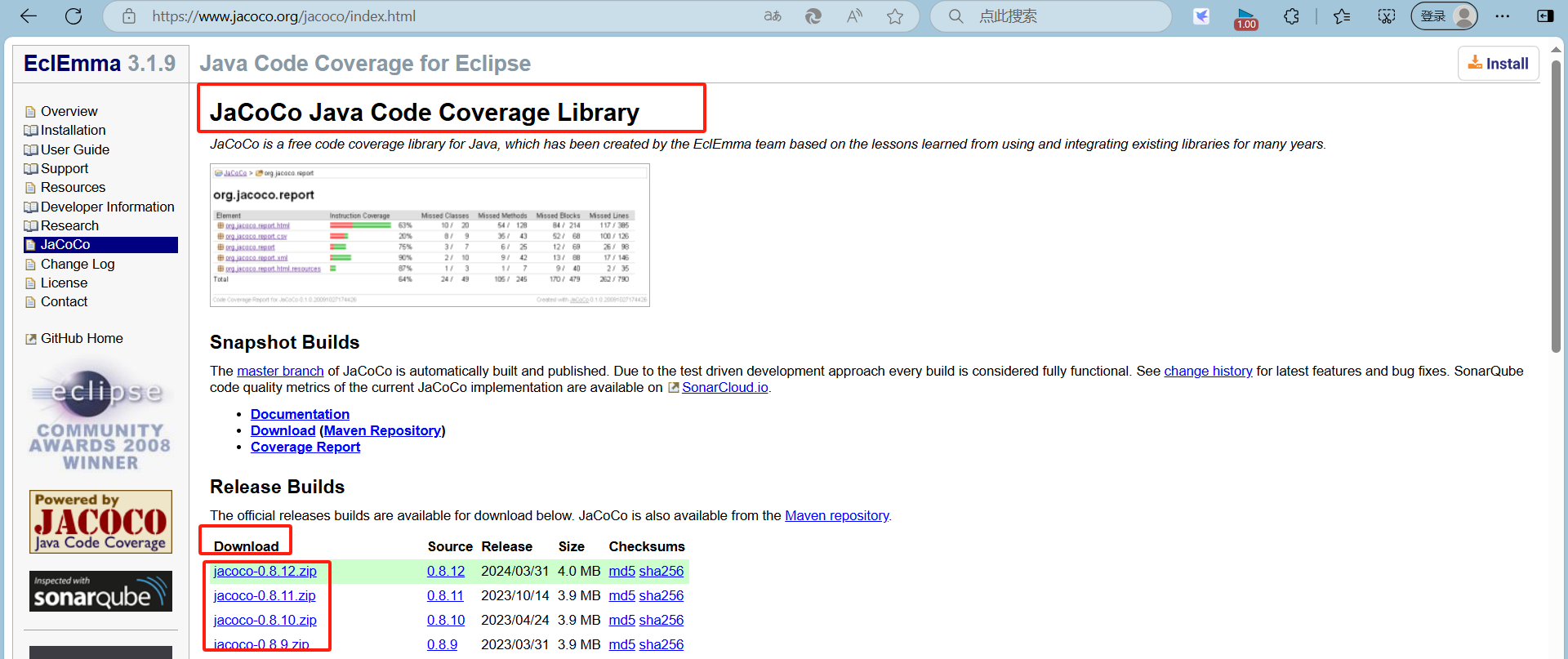
Task: Open the snapshot Documentation link
Action: click(x=300, y=414)
